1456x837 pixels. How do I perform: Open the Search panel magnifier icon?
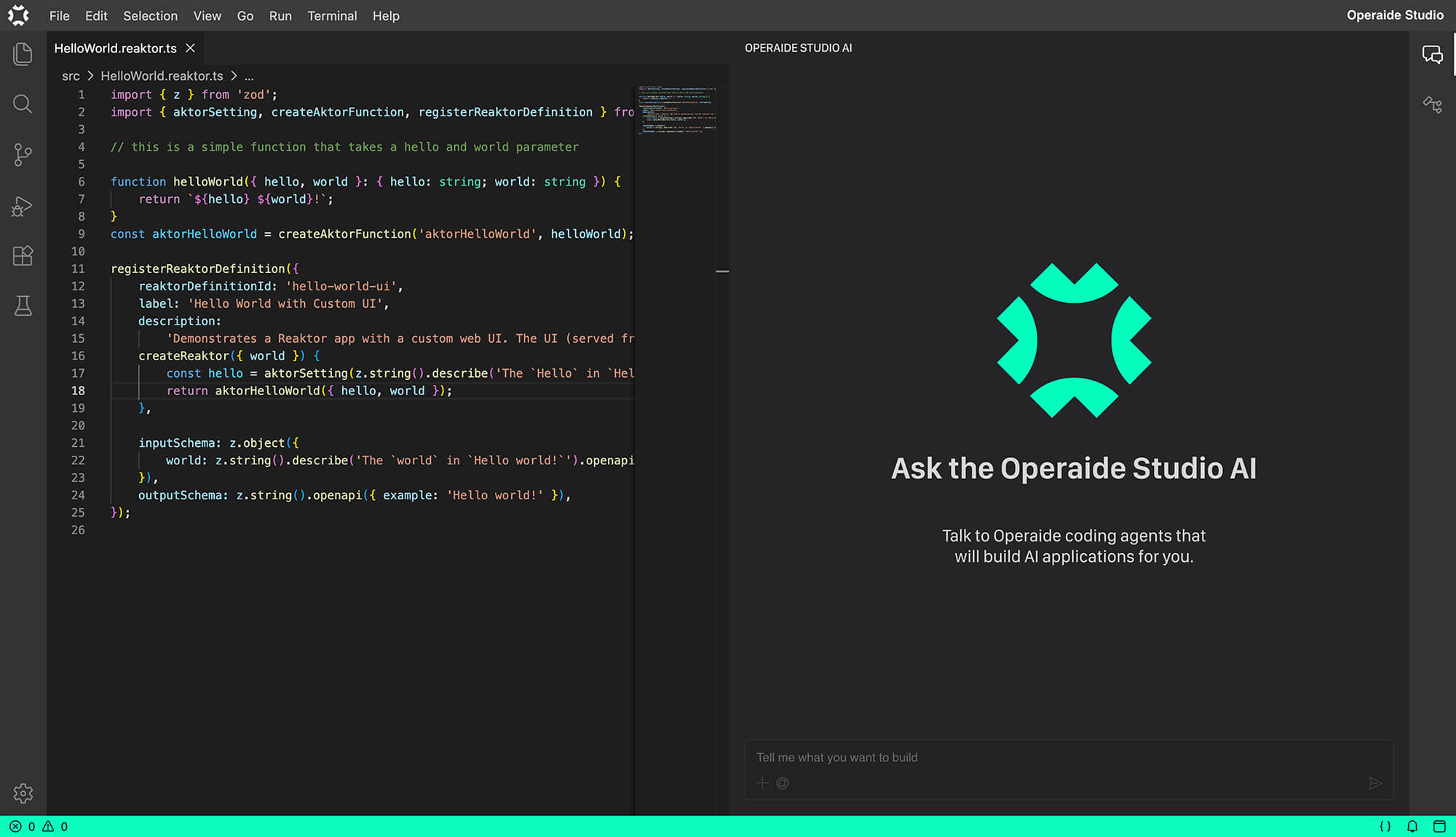(x=23, y=104)
